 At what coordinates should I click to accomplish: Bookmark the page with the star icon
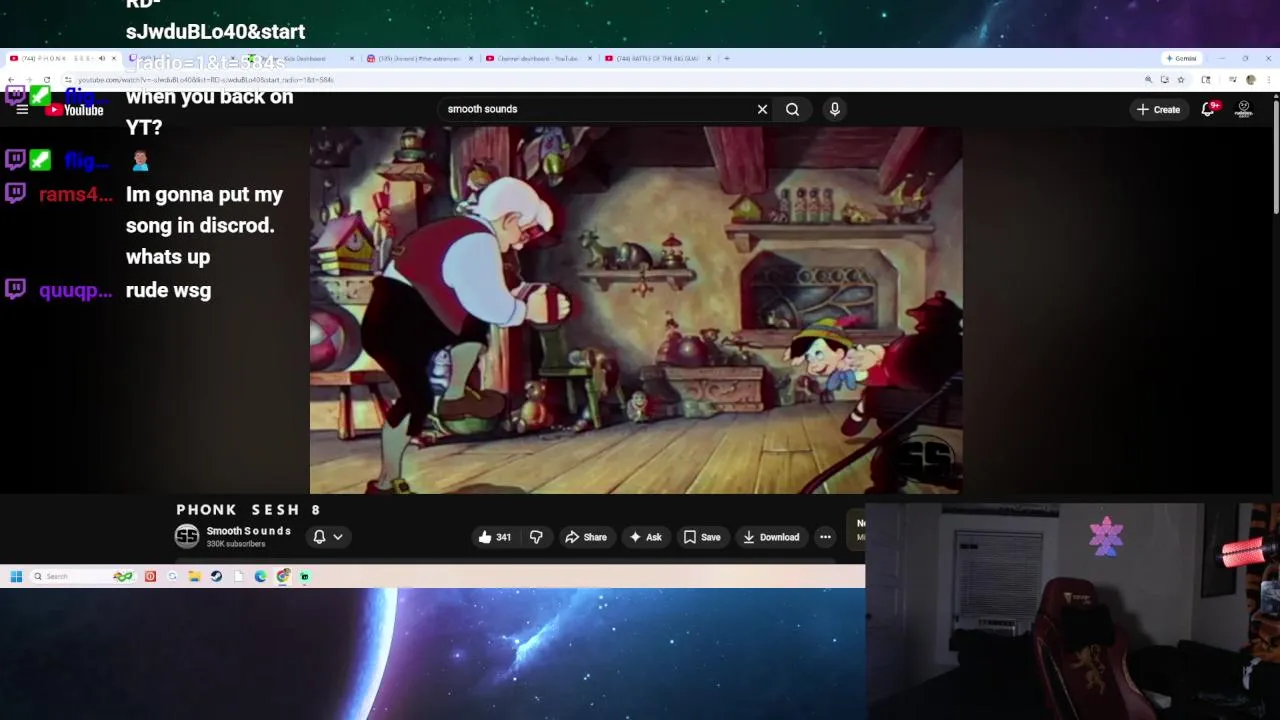pos(1180,80)
